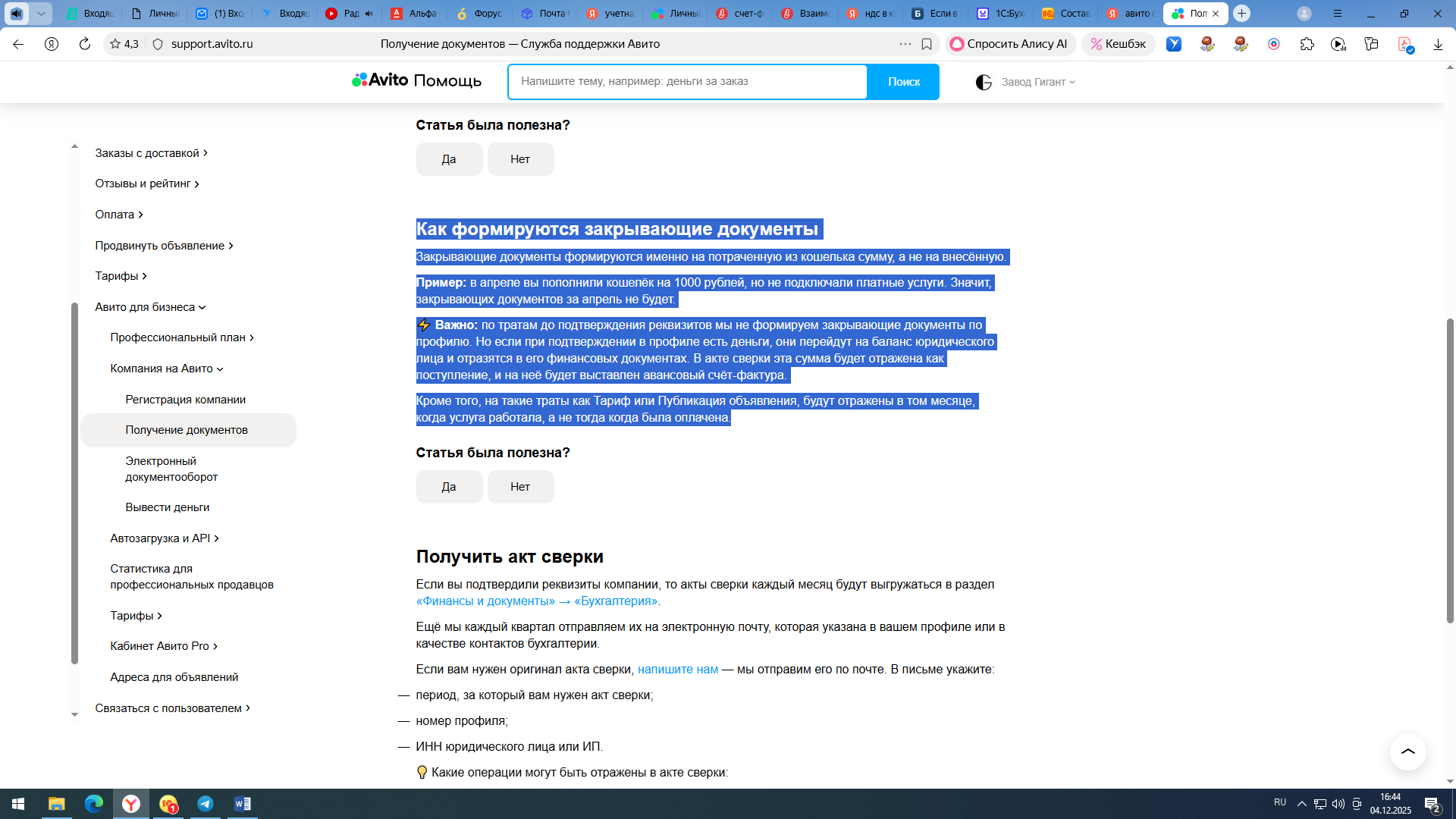
Task: Expand the Завод Гигант profile dropdown
Action: 1037,82
